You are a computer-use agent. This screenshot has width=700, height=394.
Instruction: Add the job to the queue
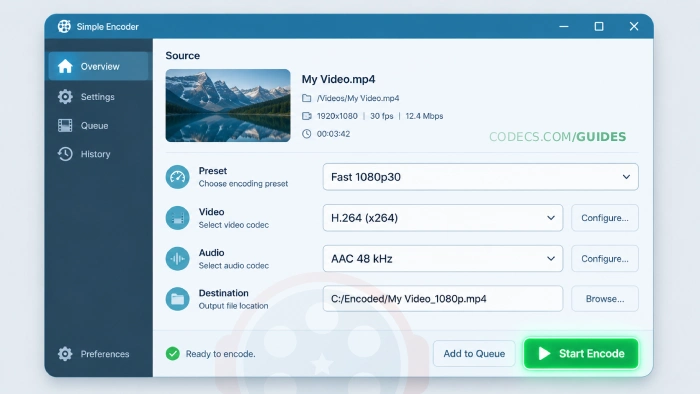click(474, 353)
